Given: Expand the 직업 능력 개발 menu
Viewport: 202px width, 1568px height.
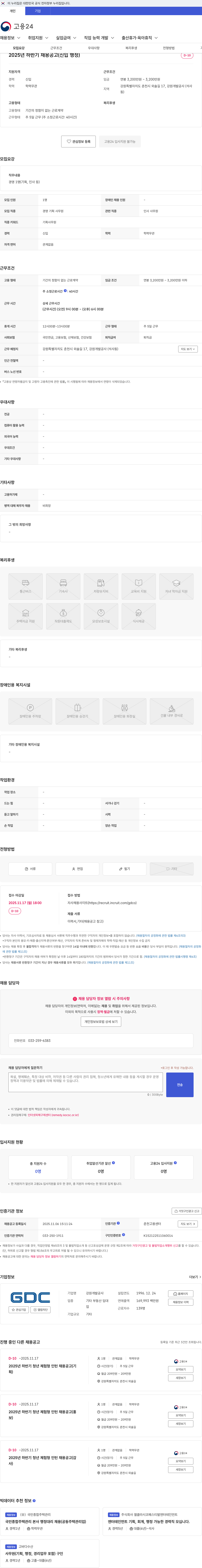Looking at the screenshot, I should click(99, 38).
